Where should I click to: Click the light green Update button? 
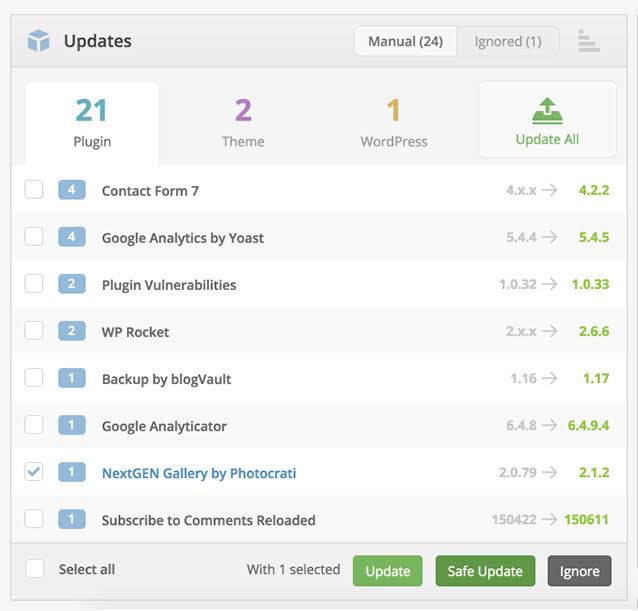387,571
